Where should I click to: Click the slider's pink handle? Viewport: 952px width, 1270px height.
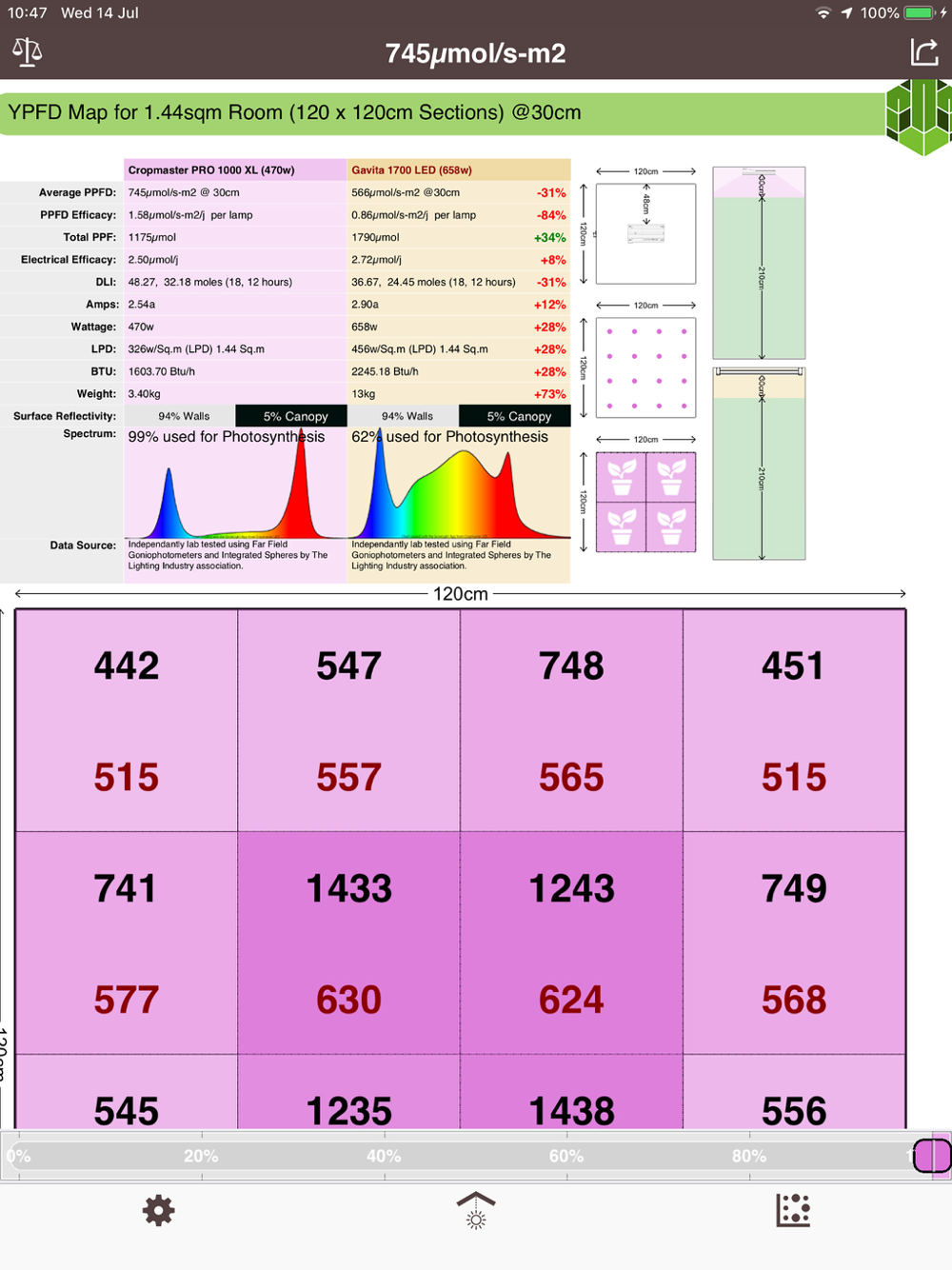[x=932, y=1156]
